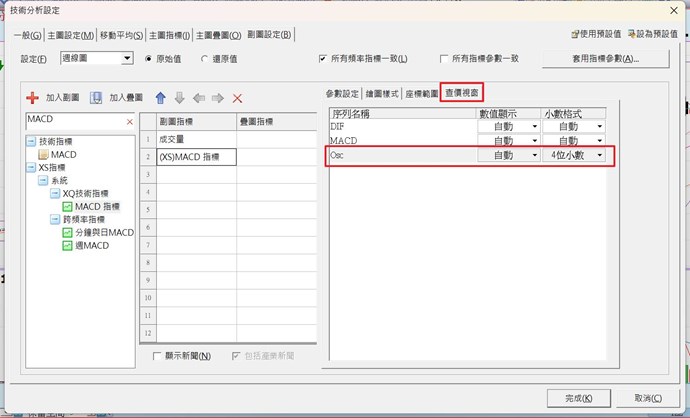Toggle the 所有頻率指標一致 checkbox
Viewport: 690px width, 418px height.
323,59
